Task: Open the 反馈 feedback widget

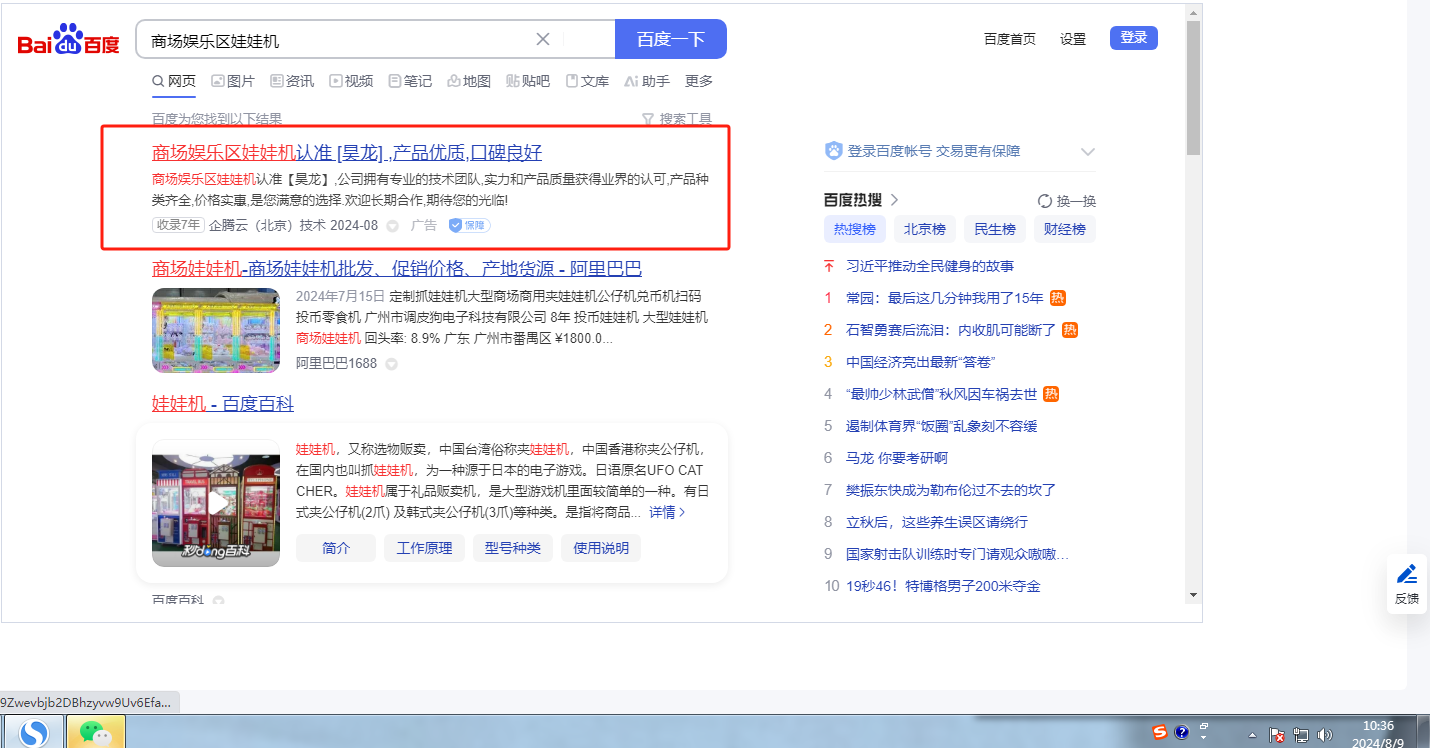Action: (1406, 584)
